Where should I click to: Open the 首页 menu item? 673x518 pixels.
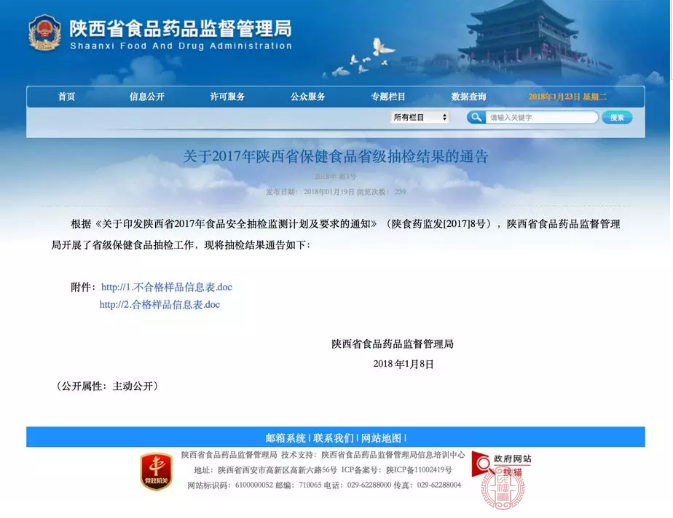67,97
